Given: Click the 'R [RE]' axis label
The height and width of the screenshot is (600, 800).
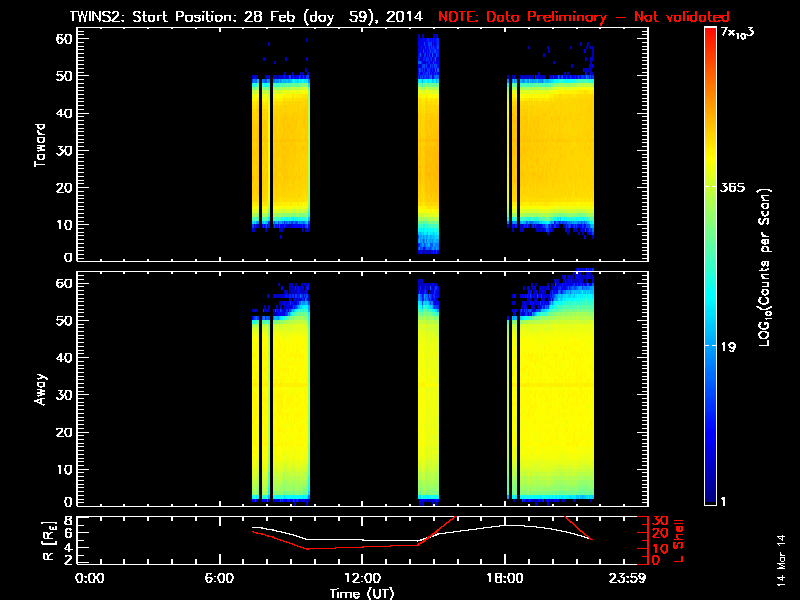Looking at the screenshot, I should pyautogui.click(x=48, y=541).
